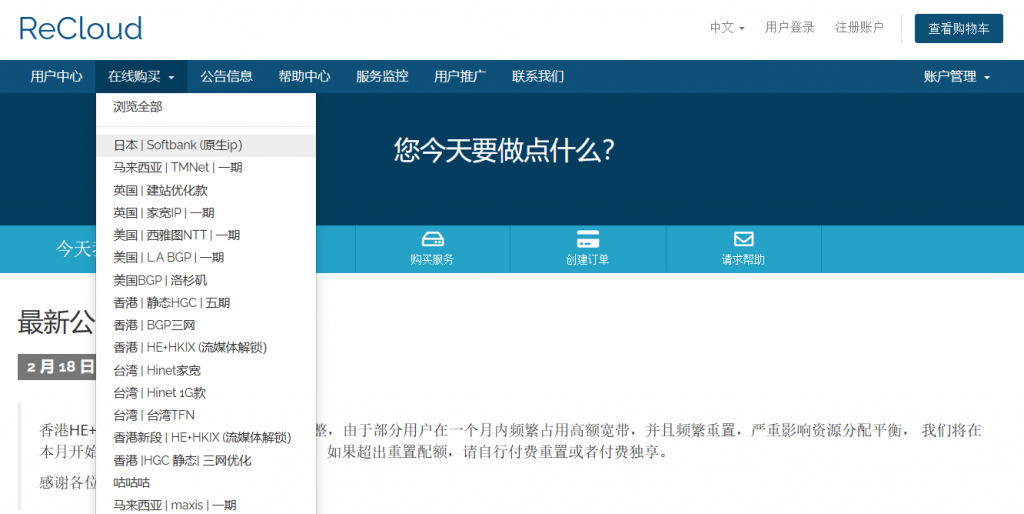Go to 公告信息 page
This screenshot has width=1024, height=514.
tap(226, 76)
